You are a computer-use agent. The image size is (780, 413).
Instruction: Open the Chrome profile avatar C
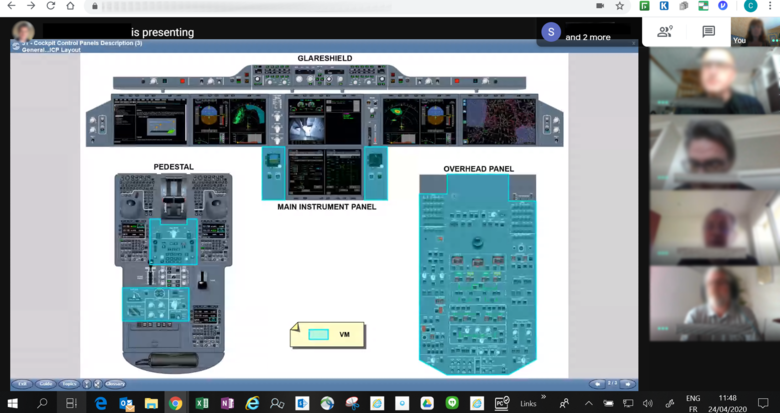pyautogui.click(x=750, y=6)
